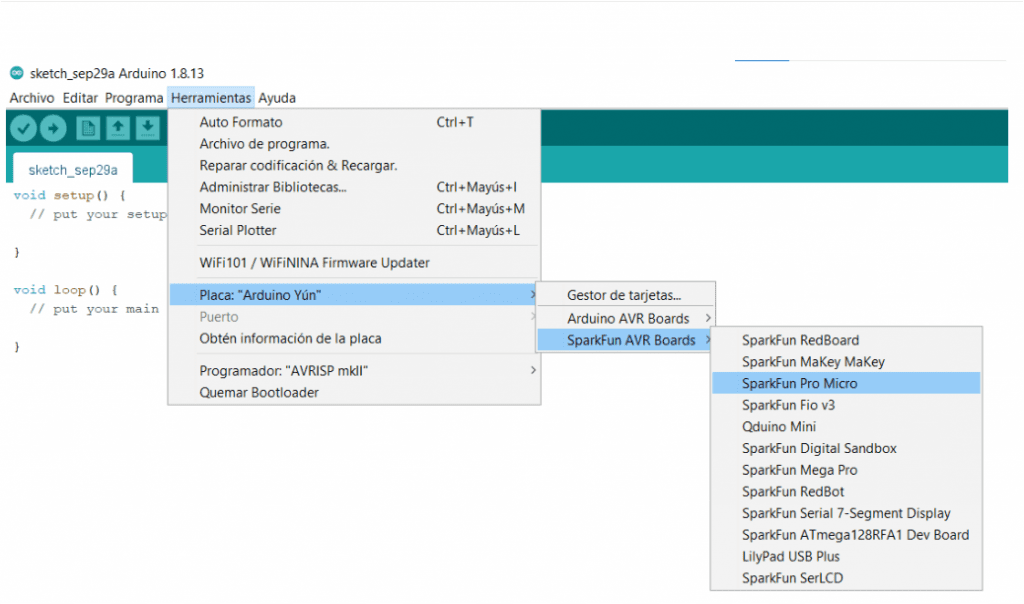Open the Ayuda menu
The width and height of the screenshot is (1024, 604).
pyautogui.click(x=277, y=98)
